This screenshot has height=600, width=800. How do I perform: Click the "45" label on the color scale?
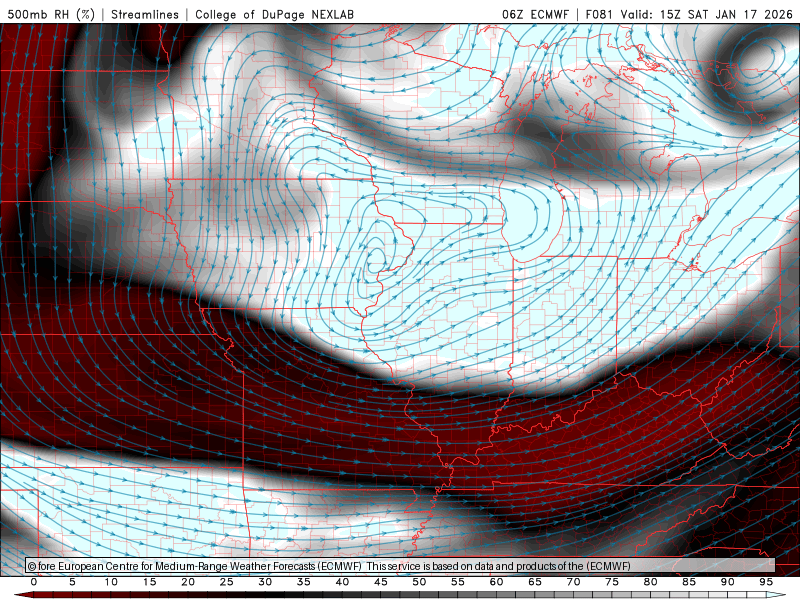pyautogui.click(x=381, y=582)
